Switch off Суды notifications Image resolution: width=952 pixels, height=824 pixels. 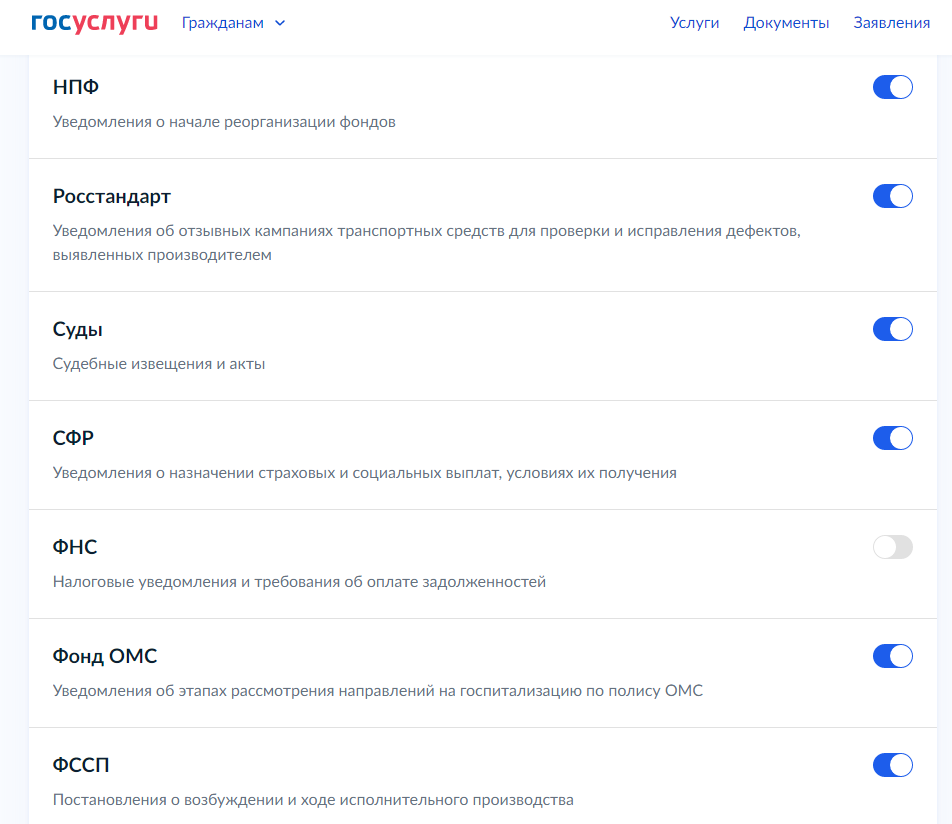[x=892, y=329]
